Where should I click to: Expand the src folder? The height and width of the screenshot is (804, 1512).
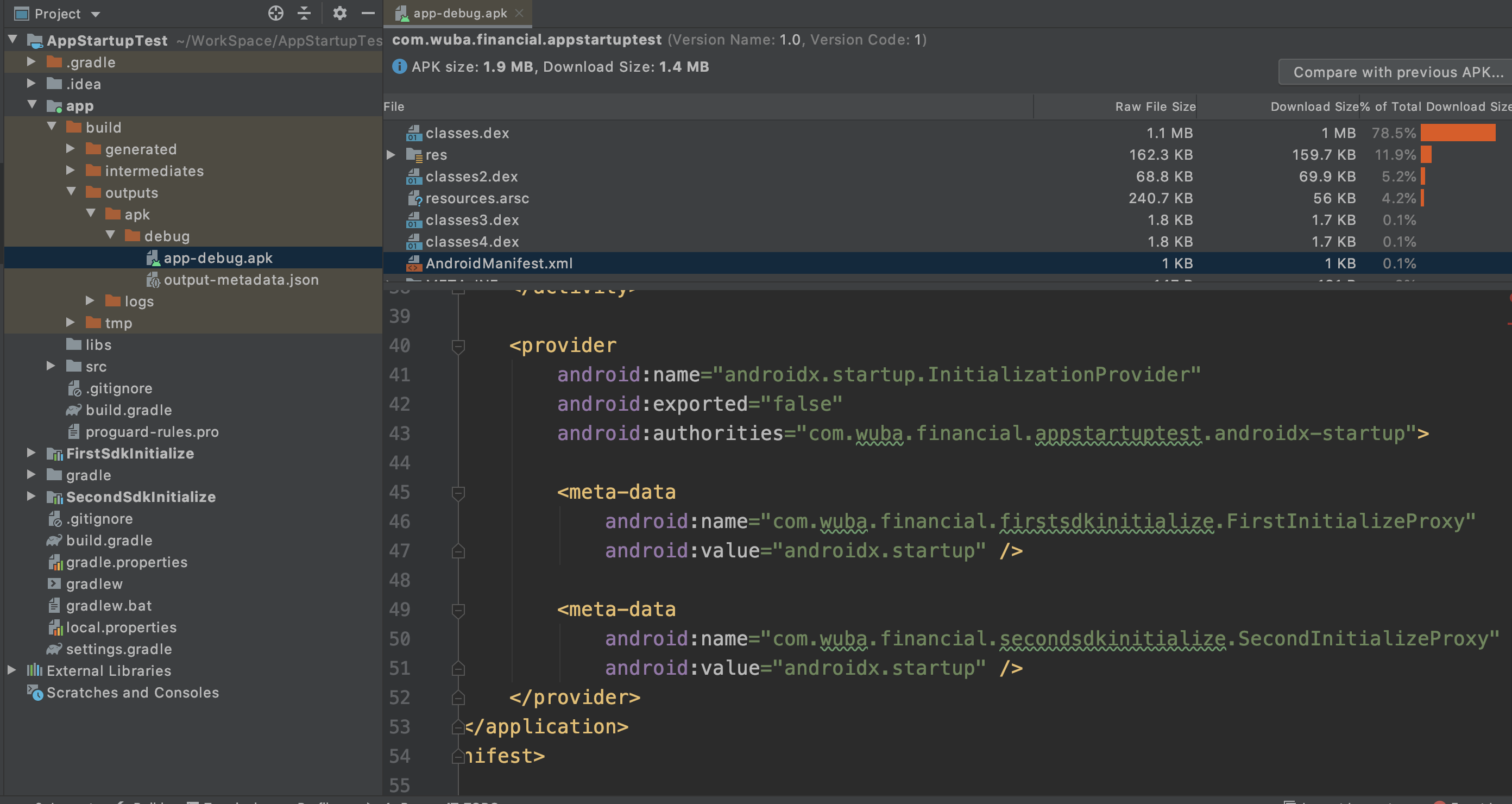tap(52, 366)
